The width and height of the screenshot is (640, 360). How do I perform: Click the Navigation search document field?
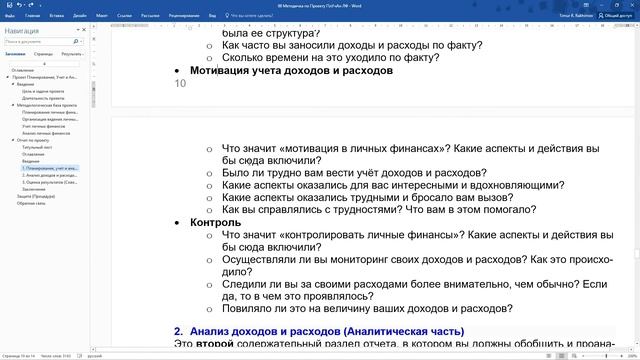38,41
